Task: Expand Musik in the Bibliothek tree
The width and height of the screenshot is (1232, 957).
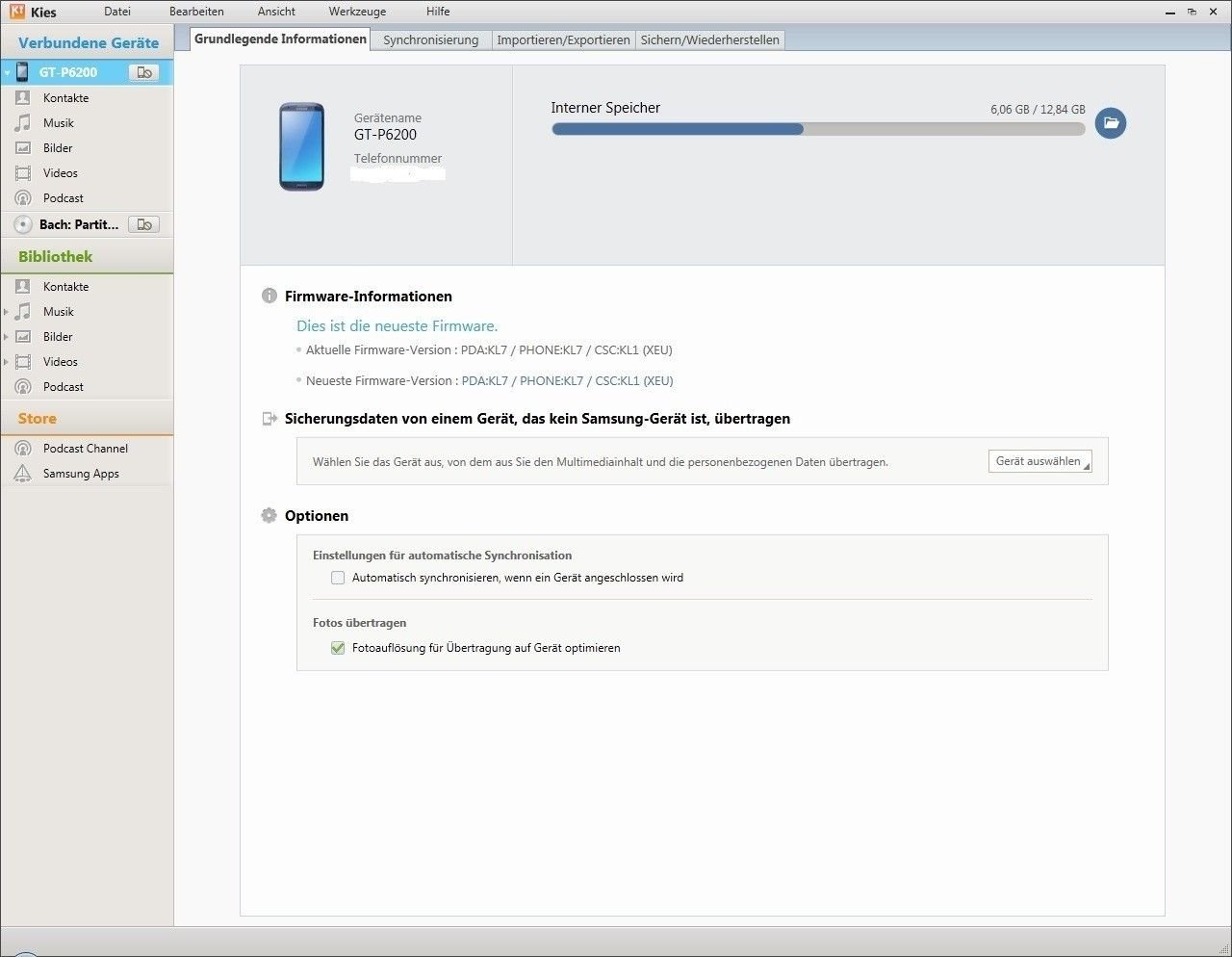Action: pyautogui.click(x=7, y=312)
